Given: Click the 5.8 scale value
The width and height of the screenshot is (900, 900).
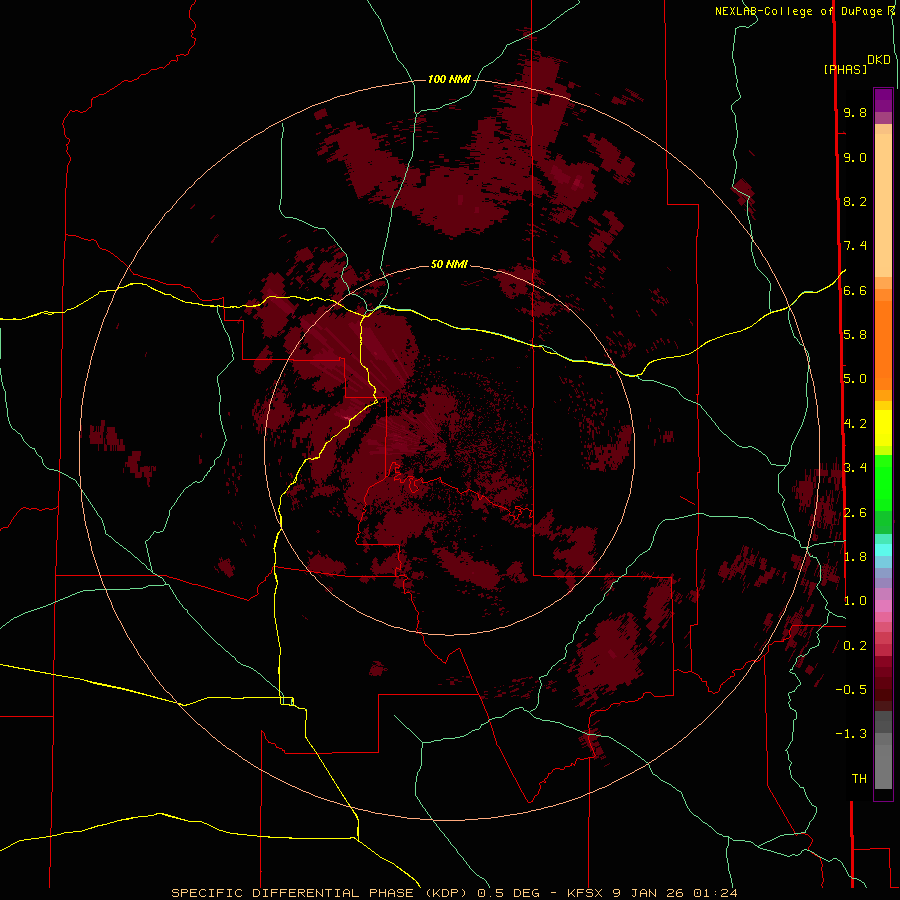Looking at the screenshot, I should 855,335.
